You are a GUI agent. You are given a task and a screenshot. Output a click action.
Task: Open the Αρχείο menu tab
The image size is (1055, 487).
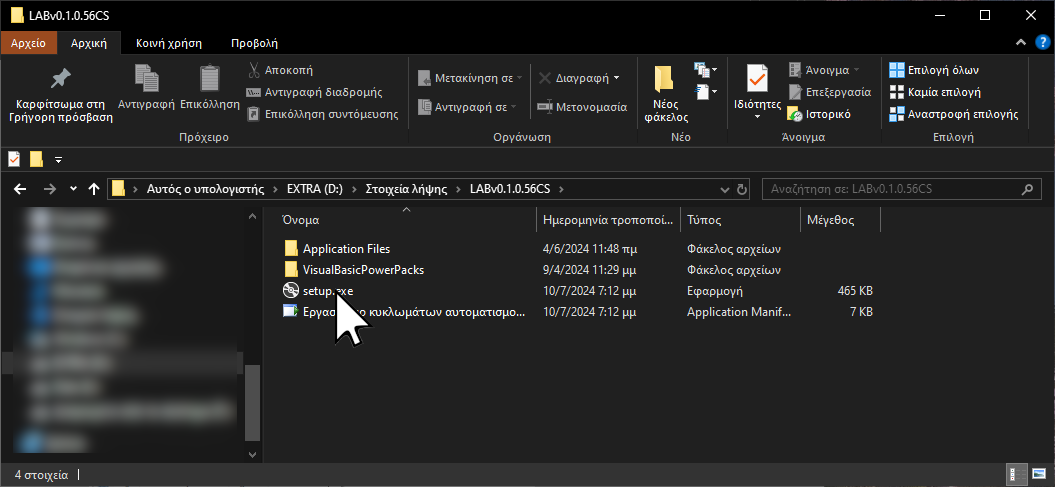28,43
